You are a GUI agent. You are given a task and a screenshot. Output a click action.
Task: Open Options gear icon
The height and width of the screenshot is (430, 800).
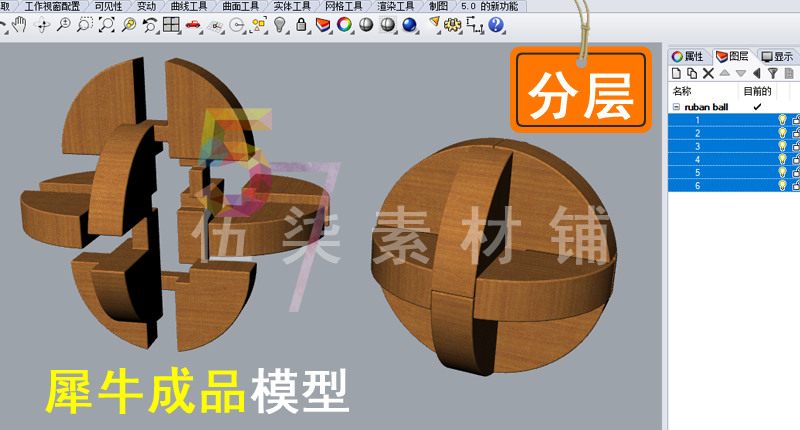coord(453,24)
